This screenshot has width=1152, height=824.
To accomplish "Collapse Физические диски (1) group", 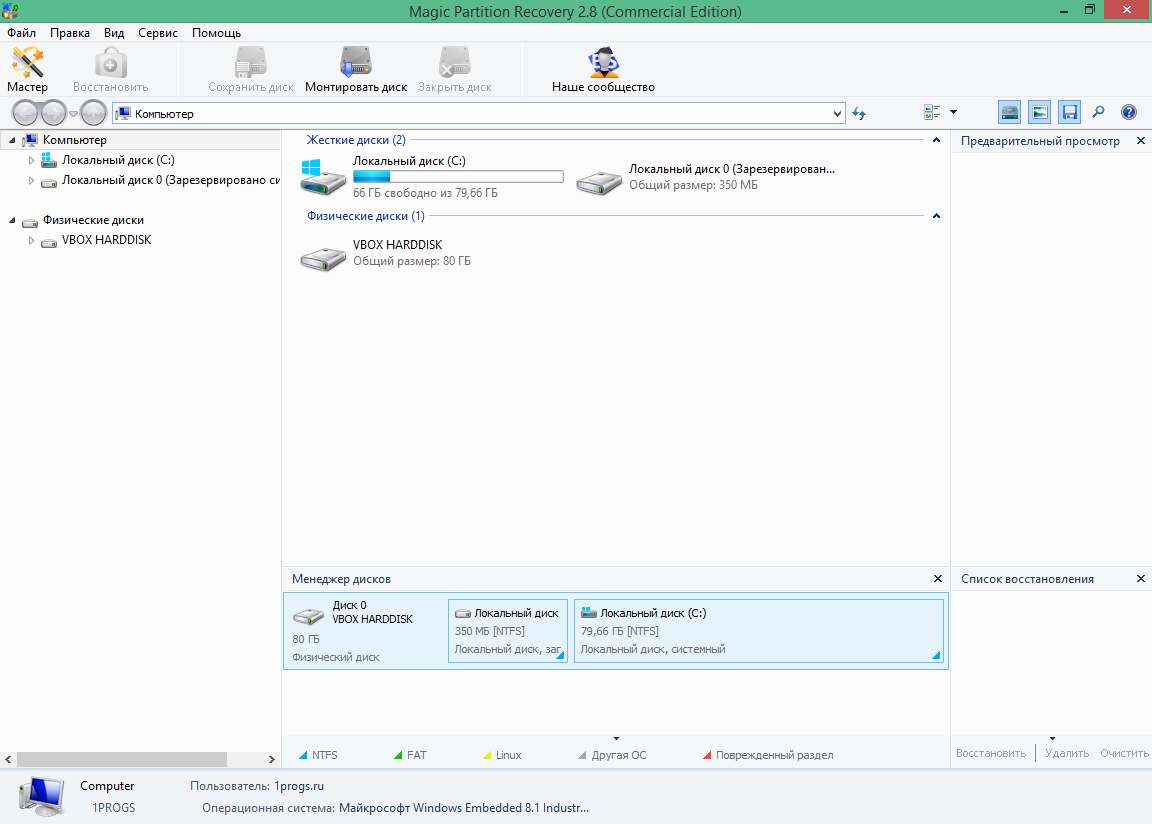I will point(936,216).
